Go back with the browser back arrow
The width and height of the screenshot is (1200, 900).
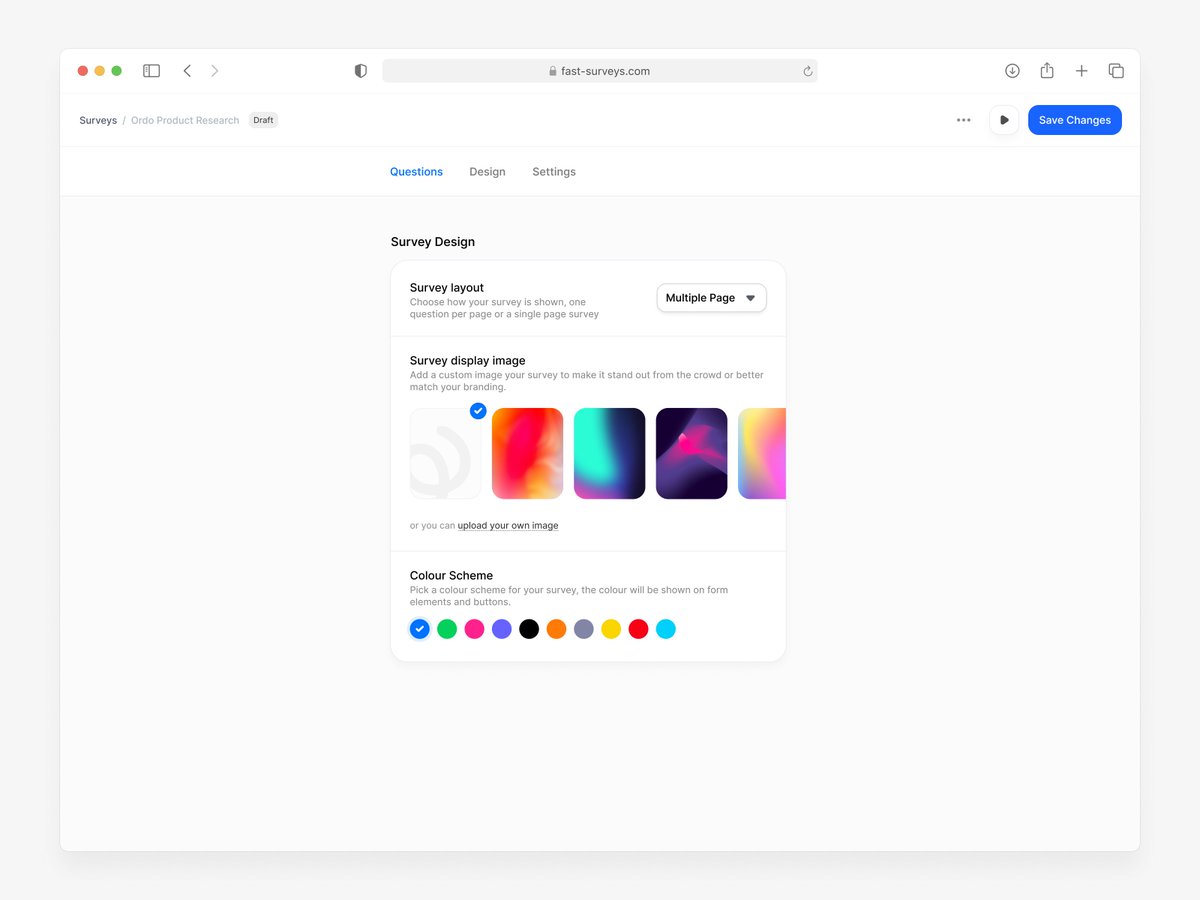pos(187,71)
